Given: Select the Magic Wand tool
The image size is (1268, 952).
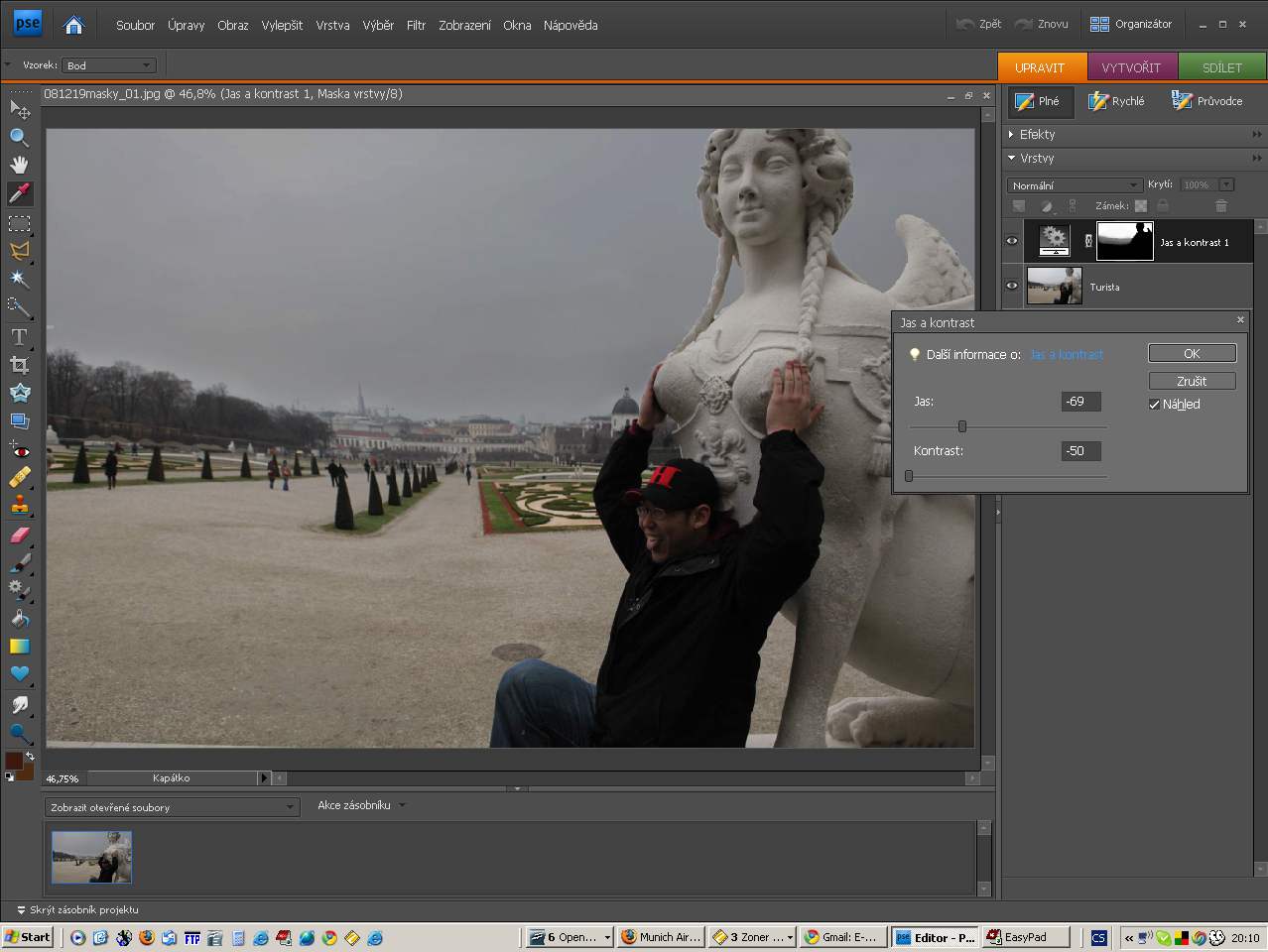Looking at the screenshot, I should (x=19, y=280).
